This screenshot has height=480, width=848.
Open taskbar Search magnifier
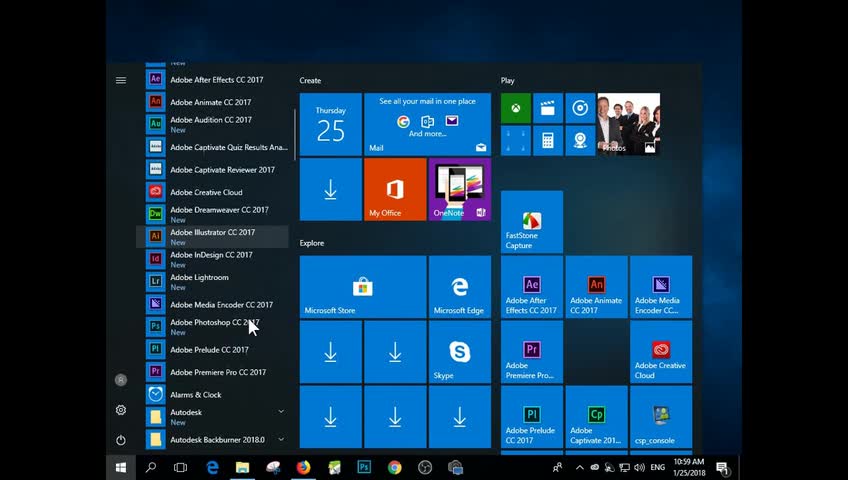click(x=151, y=468)
